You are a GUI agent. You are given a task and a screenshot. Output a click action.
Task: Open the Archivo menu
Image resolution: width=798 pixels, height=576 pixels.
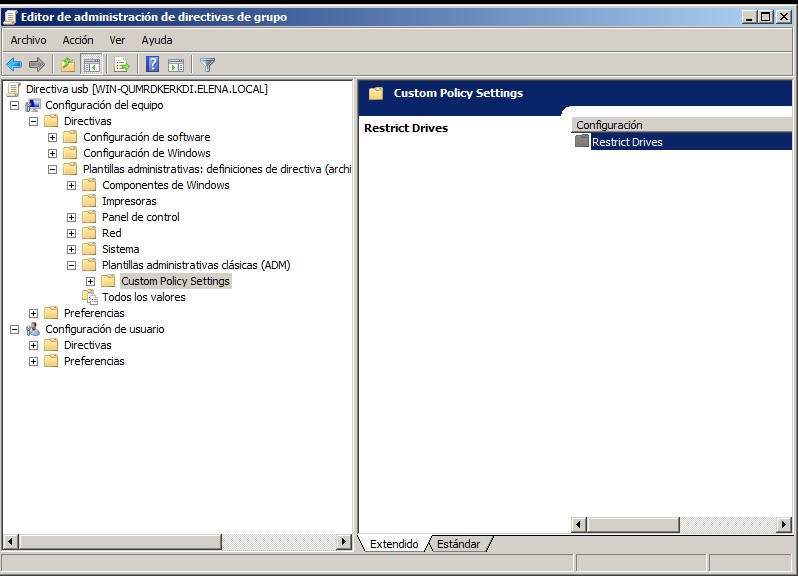click(28, 40)
